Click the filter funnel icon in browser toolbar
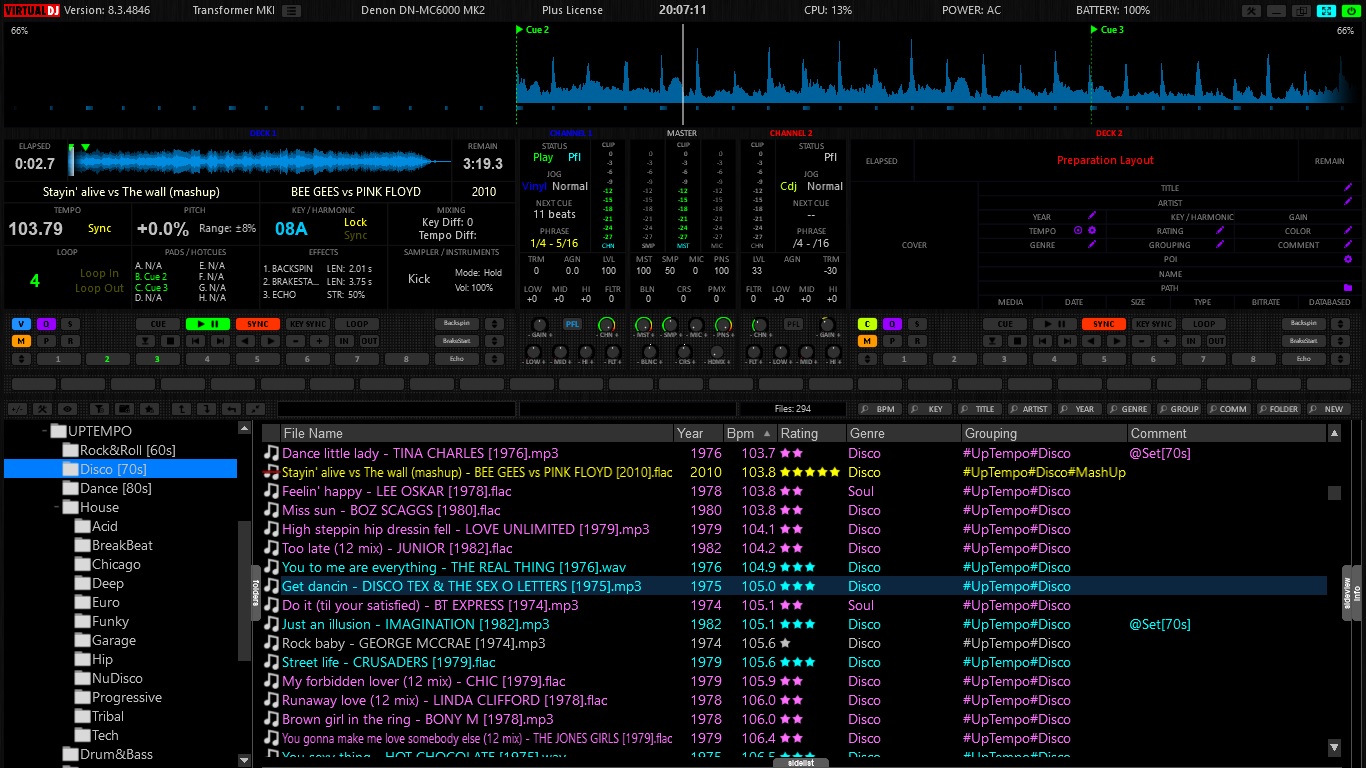The image size is (1366, 768). pos(97,409)
